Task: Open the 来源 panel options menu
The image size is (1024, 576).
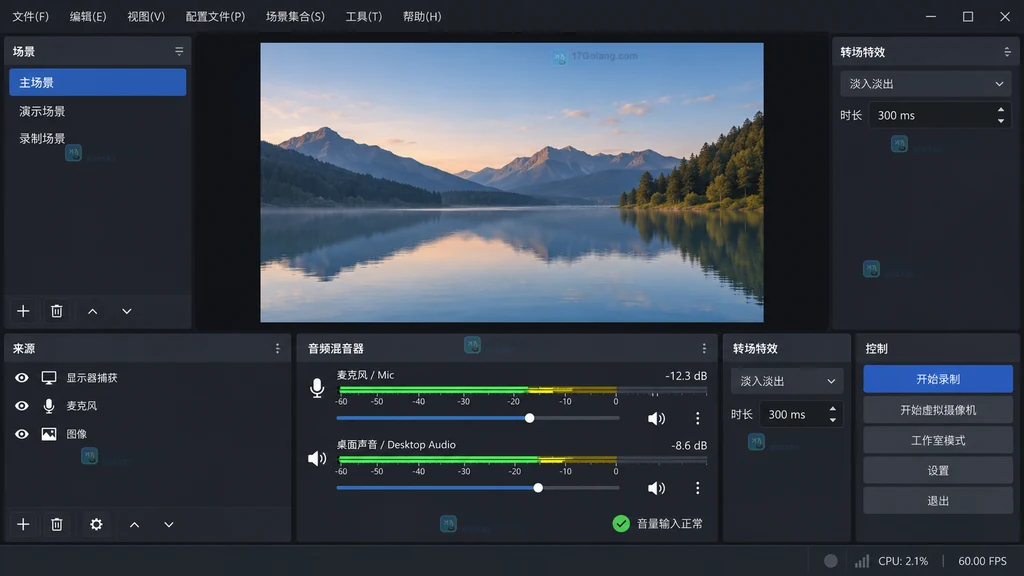Action: pyautogui.click(x=278, y=349)
